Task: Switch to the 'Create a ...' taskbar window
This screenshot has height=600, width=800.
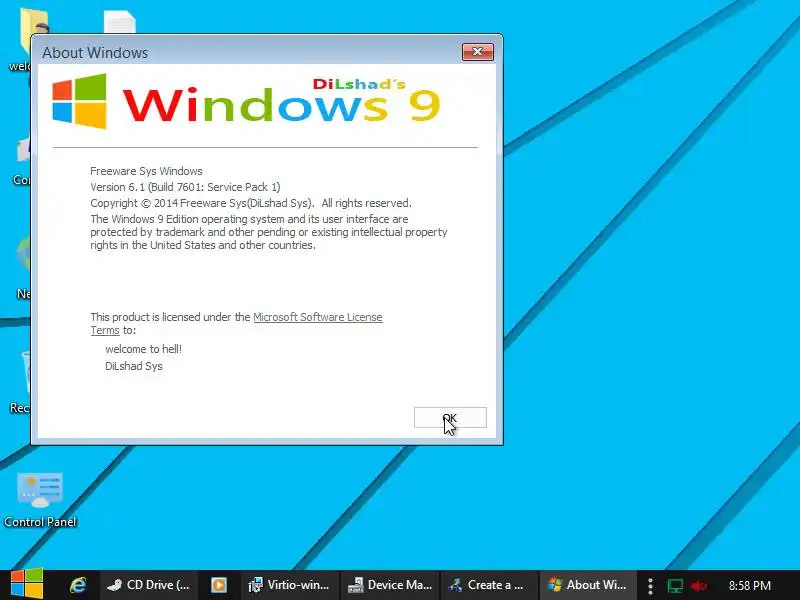Action: pyautogui.click(x=486, y=585)
